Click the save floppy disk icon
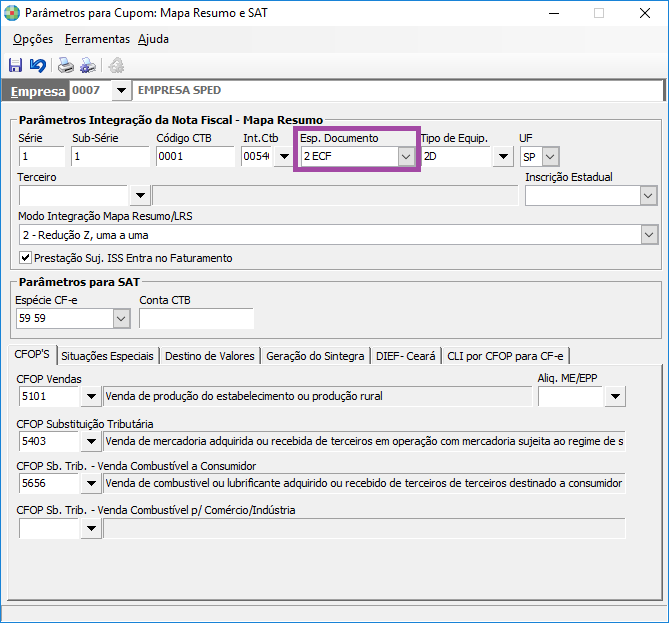 tap(15, 66)
